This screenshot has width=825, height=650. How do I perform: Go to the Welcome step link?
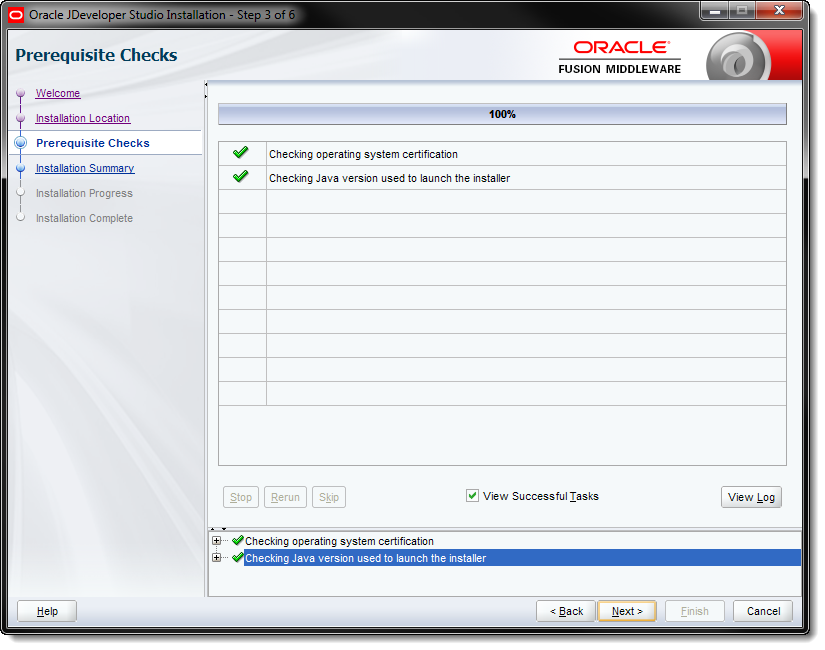click(x=58, y=93)
